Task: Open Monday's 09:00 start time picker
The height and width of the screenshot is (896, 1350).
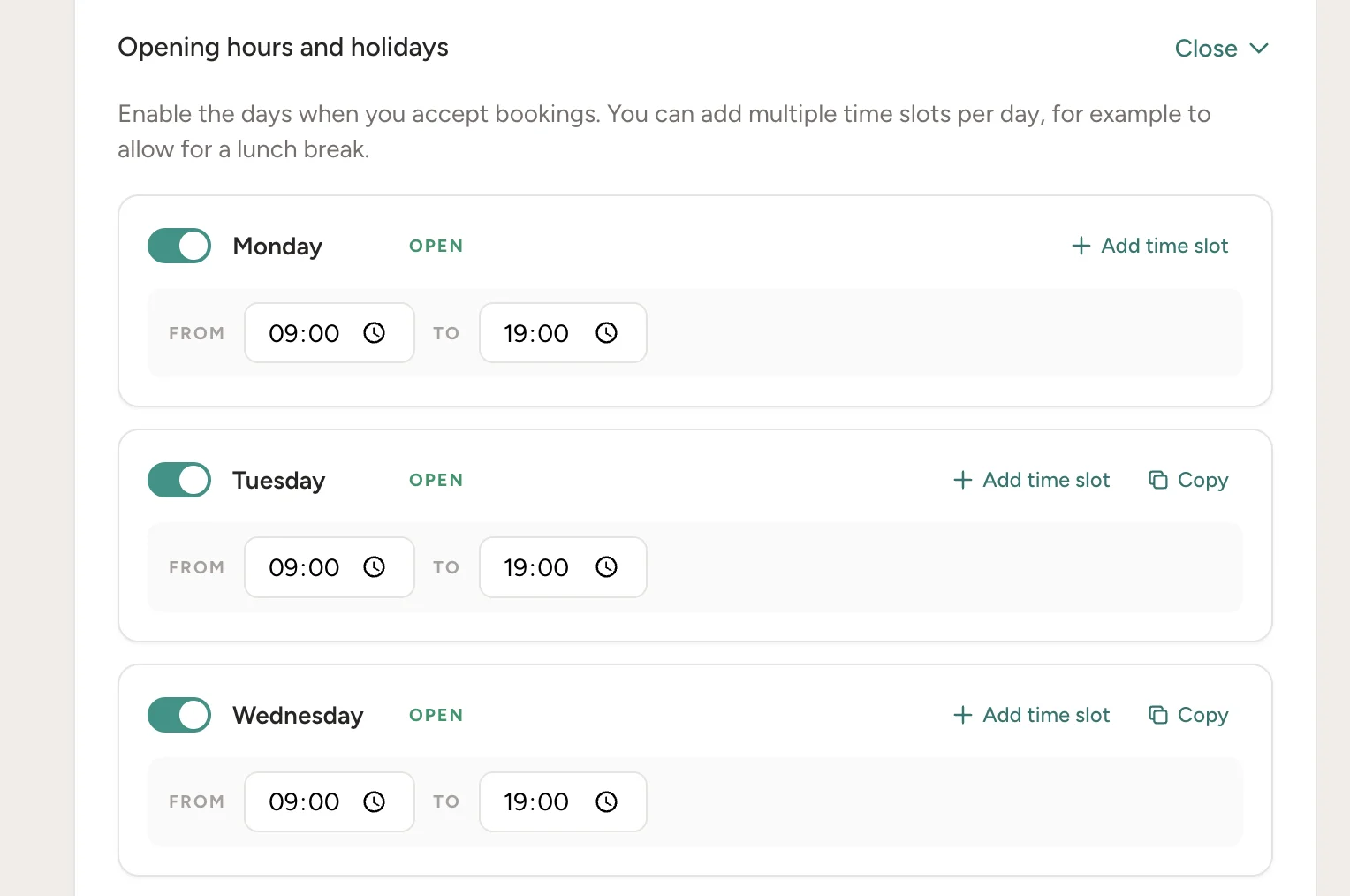Action: (x=330, y=333)
